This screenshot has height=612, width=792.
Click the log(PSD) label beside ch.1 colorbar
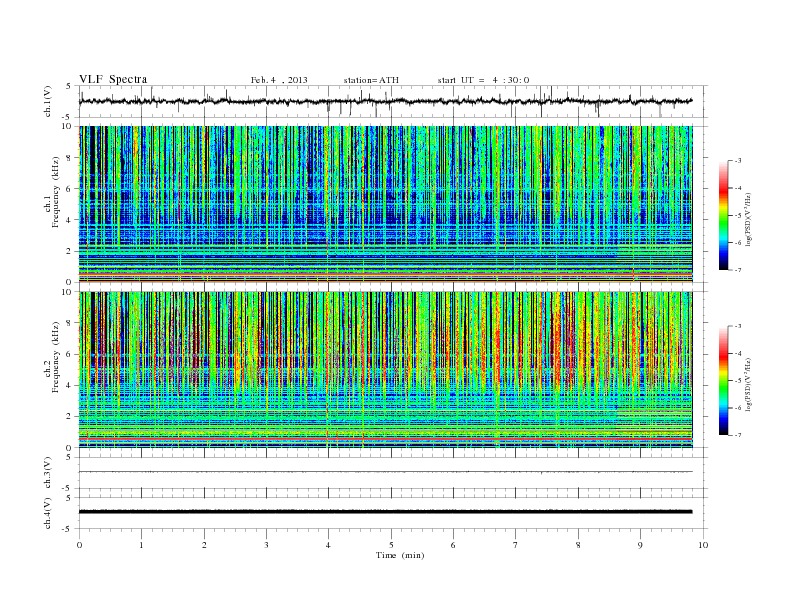pos(749,219)
